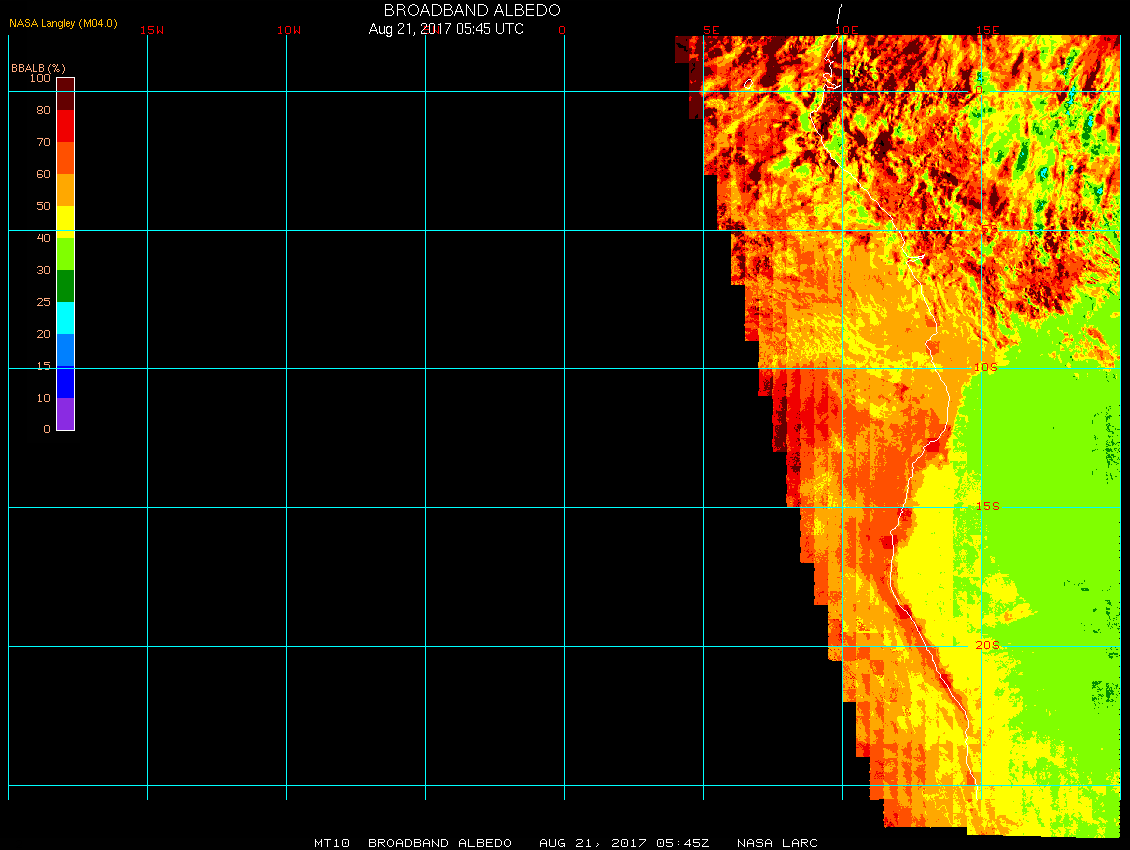
Task: Click the footer AUG 21, 2017 05:45Z text
Action: tap(625, 843)
